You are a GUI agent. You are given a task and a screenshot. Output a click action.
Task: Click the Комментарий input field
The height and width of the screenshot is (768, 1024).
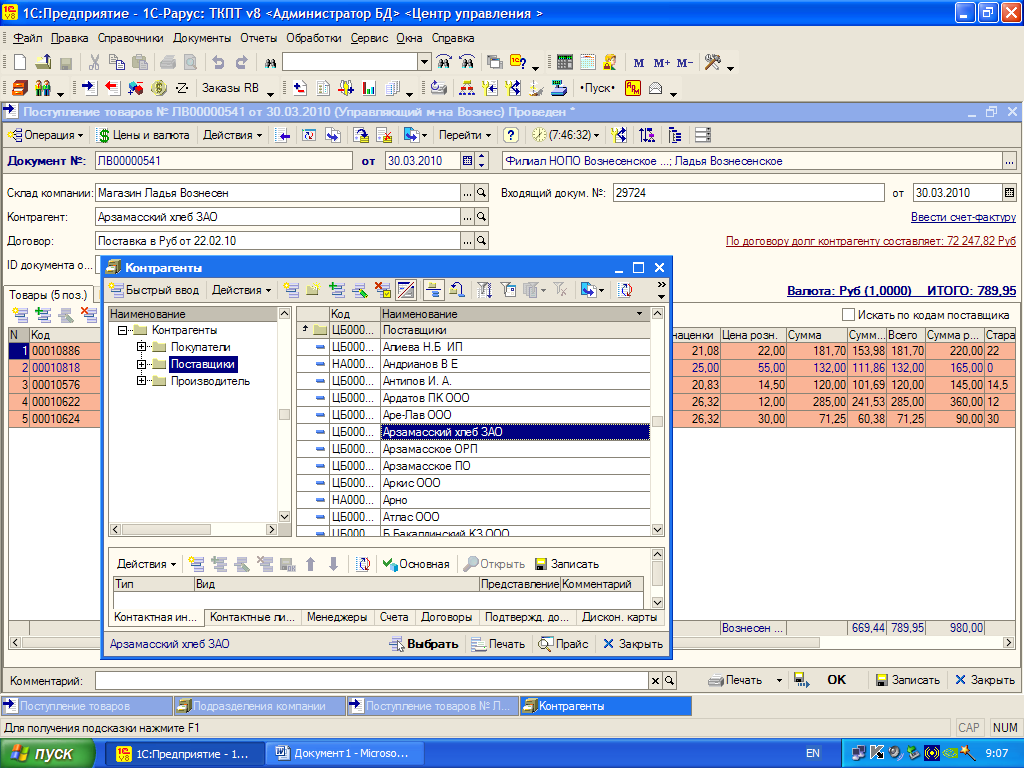[372, 680]
